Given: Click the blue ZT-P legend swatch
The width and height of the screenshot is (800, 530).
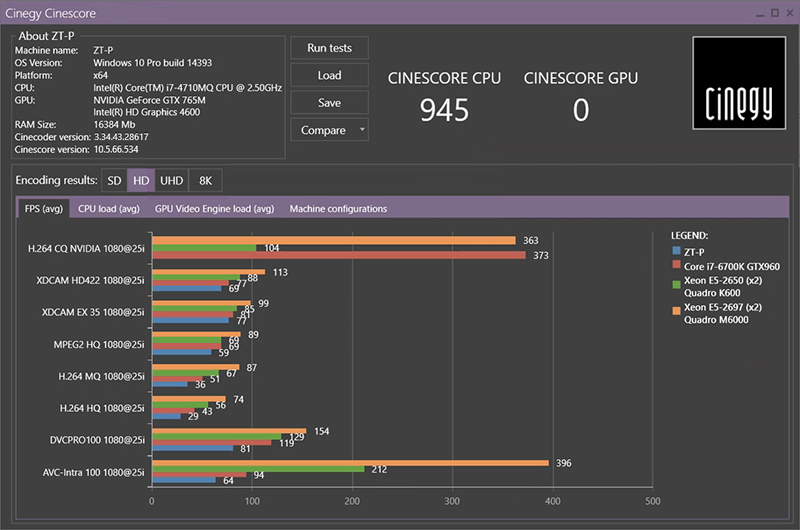Looking at the screenshot, I should 677,251.
